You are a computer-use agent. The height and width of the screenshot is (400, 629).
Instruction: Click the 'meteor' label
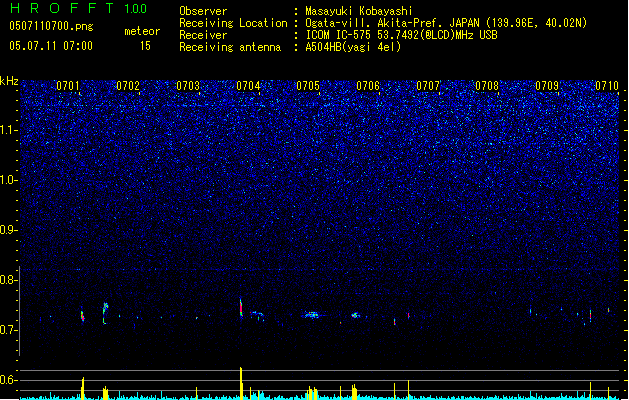click(x=142, y=31)
